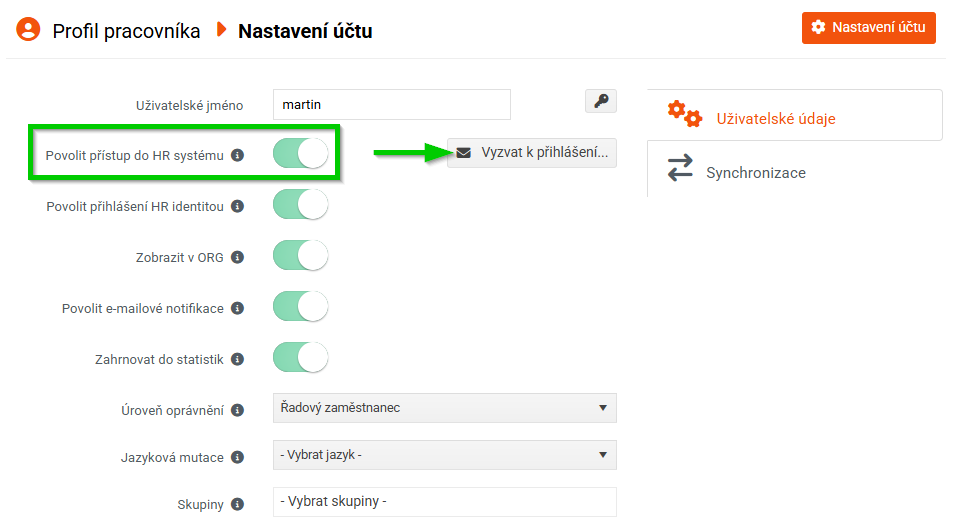
Task: Toggle Povolit e-mailové notifikace switch
Action: tap(300, 307)
